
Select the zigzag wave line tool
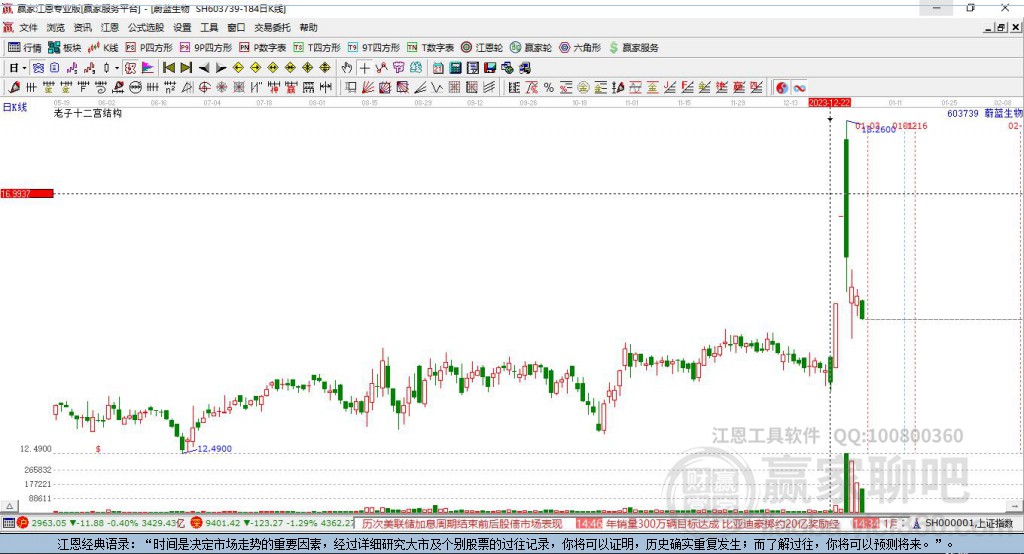point(438,88)
